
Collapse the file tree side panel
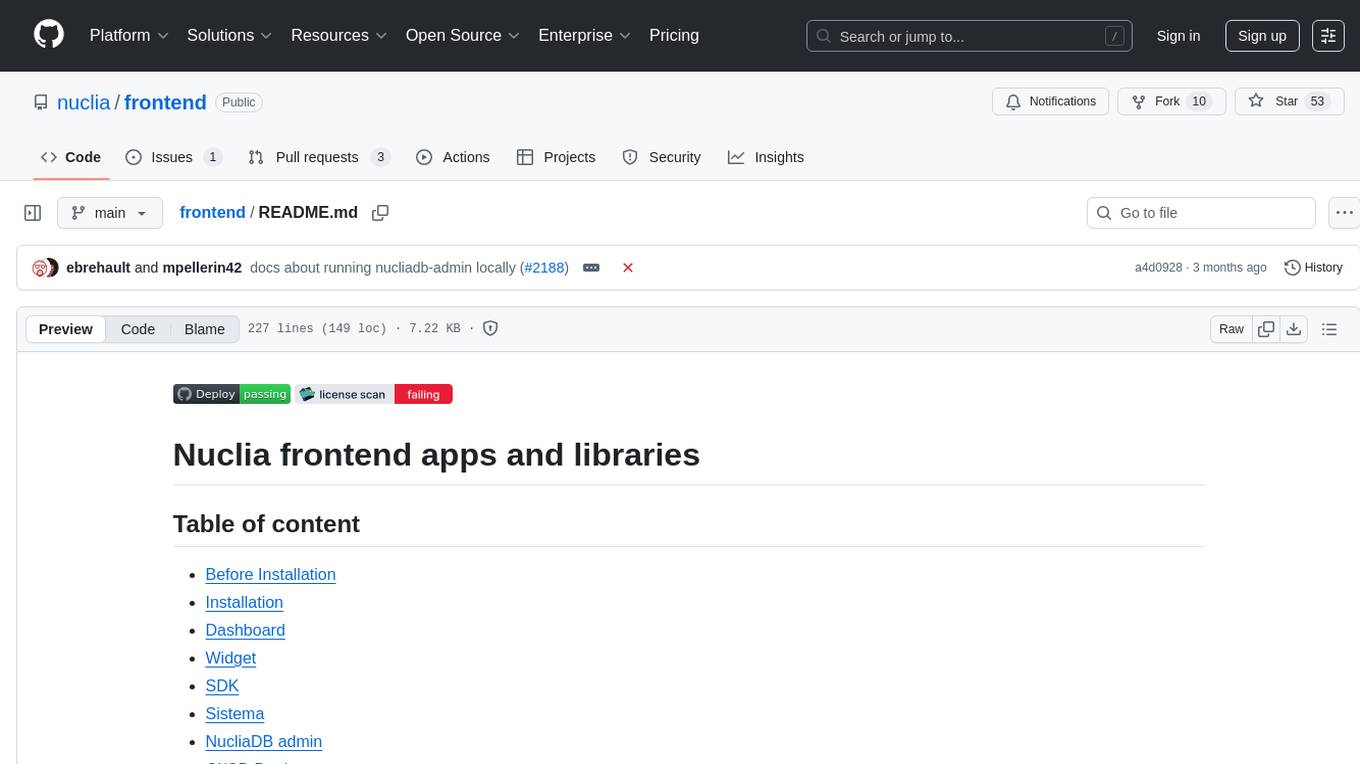[x=33, y=213]
